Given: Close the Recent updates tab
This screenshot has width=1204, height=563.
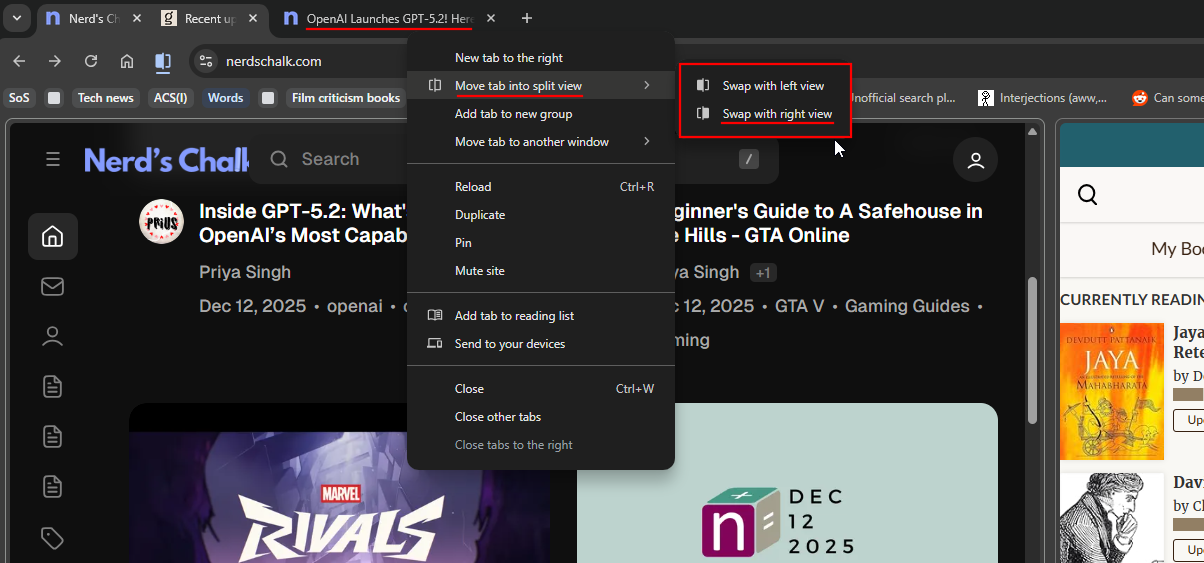Looking at the screenshot, I should coord(252,18).
